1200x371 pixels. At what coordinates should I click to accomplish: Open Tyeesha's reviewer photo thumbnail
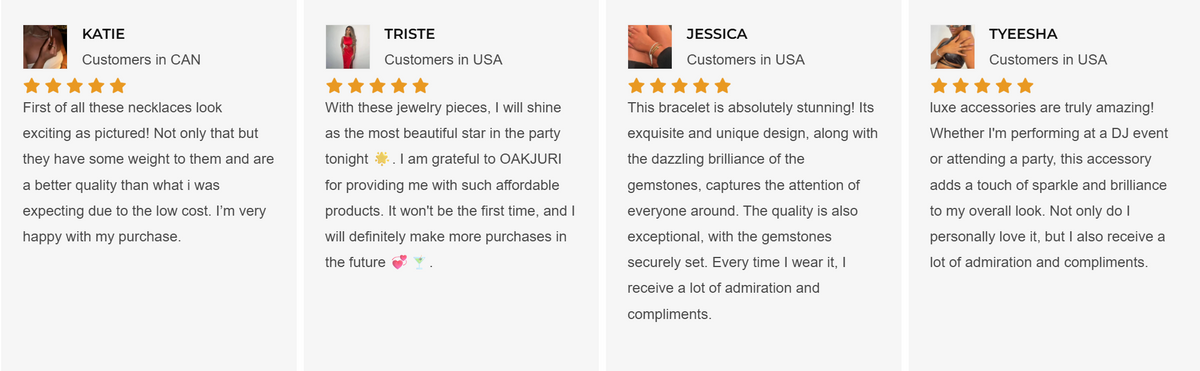tap(953, 46)
